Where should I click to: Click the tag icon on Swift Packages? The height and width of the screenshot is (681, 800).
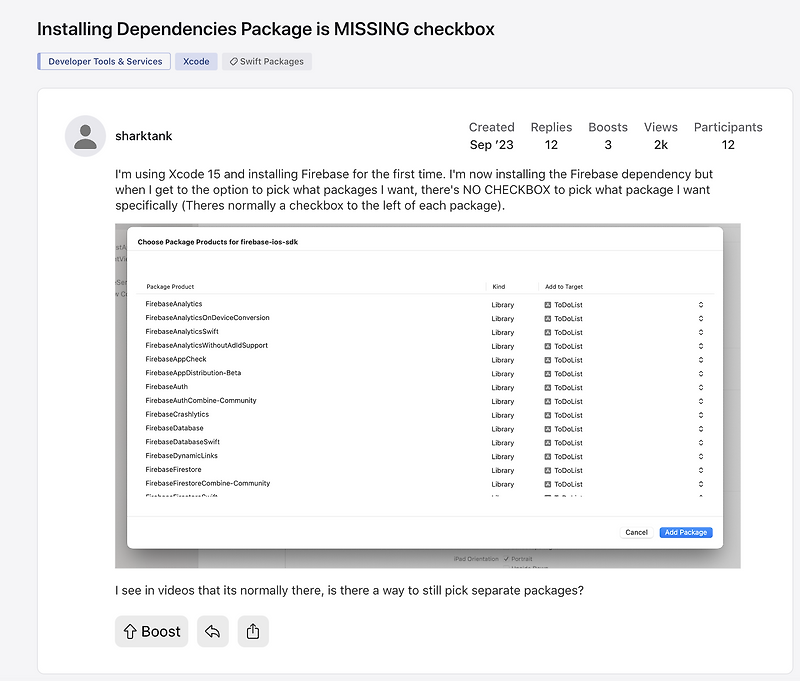[233, 61]
